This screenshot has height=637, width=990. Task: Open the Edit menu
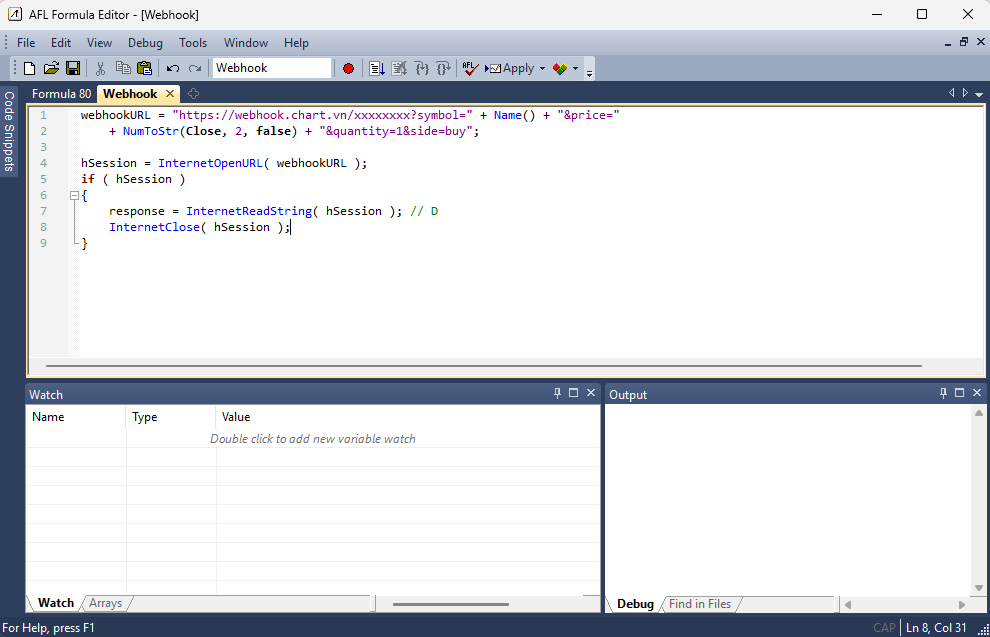tap(61, 43)
